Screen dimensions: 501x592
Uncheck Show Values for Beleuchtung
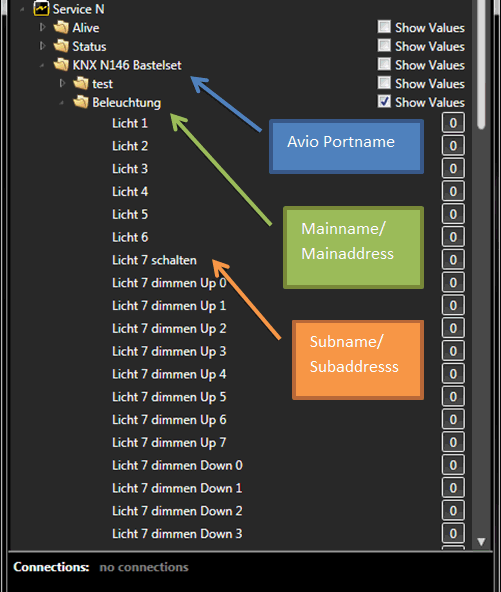(x=384, y=101)
